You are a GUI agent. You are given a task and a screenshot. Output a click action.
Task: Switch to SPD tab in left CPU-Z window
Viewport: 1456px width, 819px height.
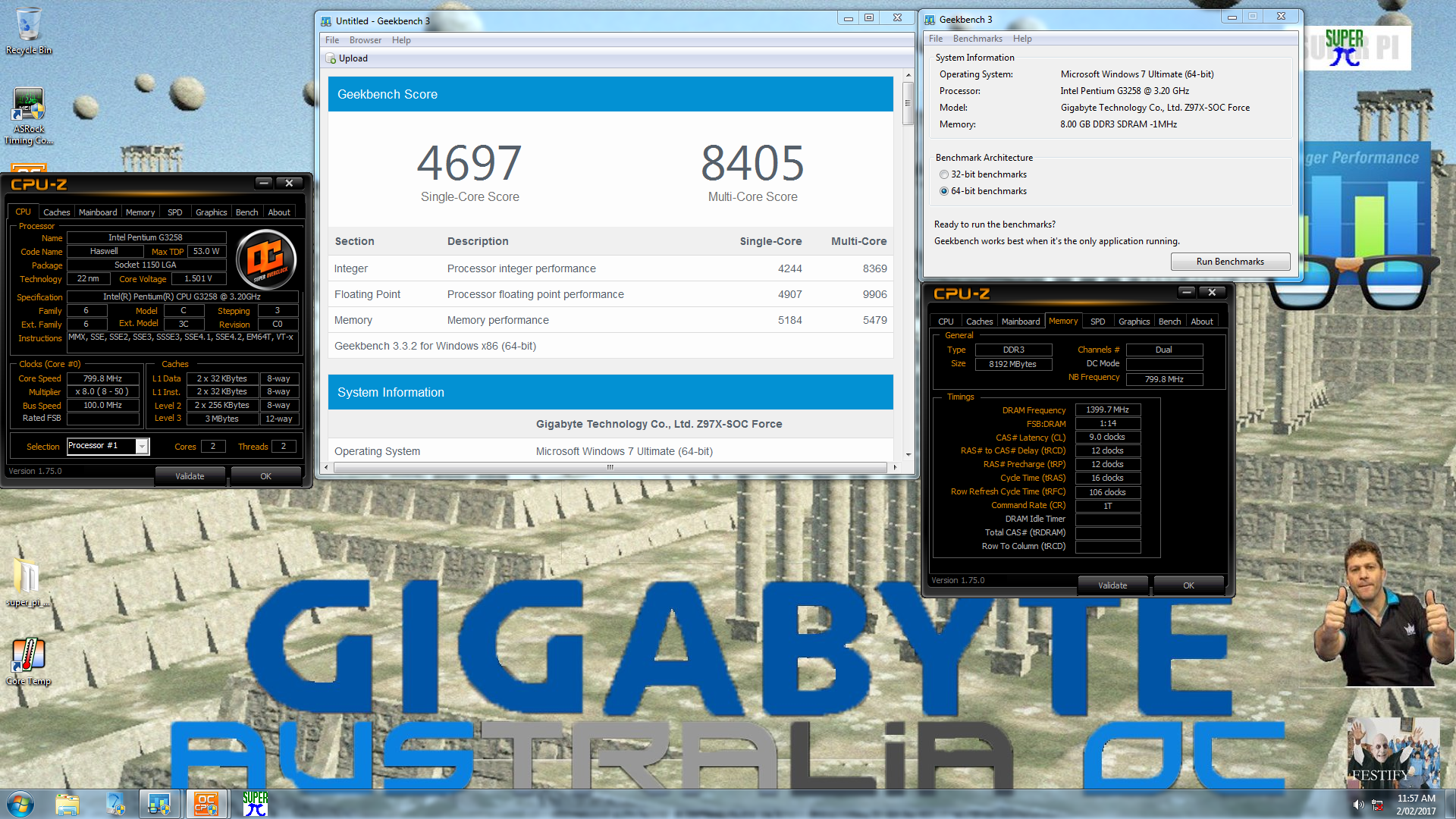point(175,212)
